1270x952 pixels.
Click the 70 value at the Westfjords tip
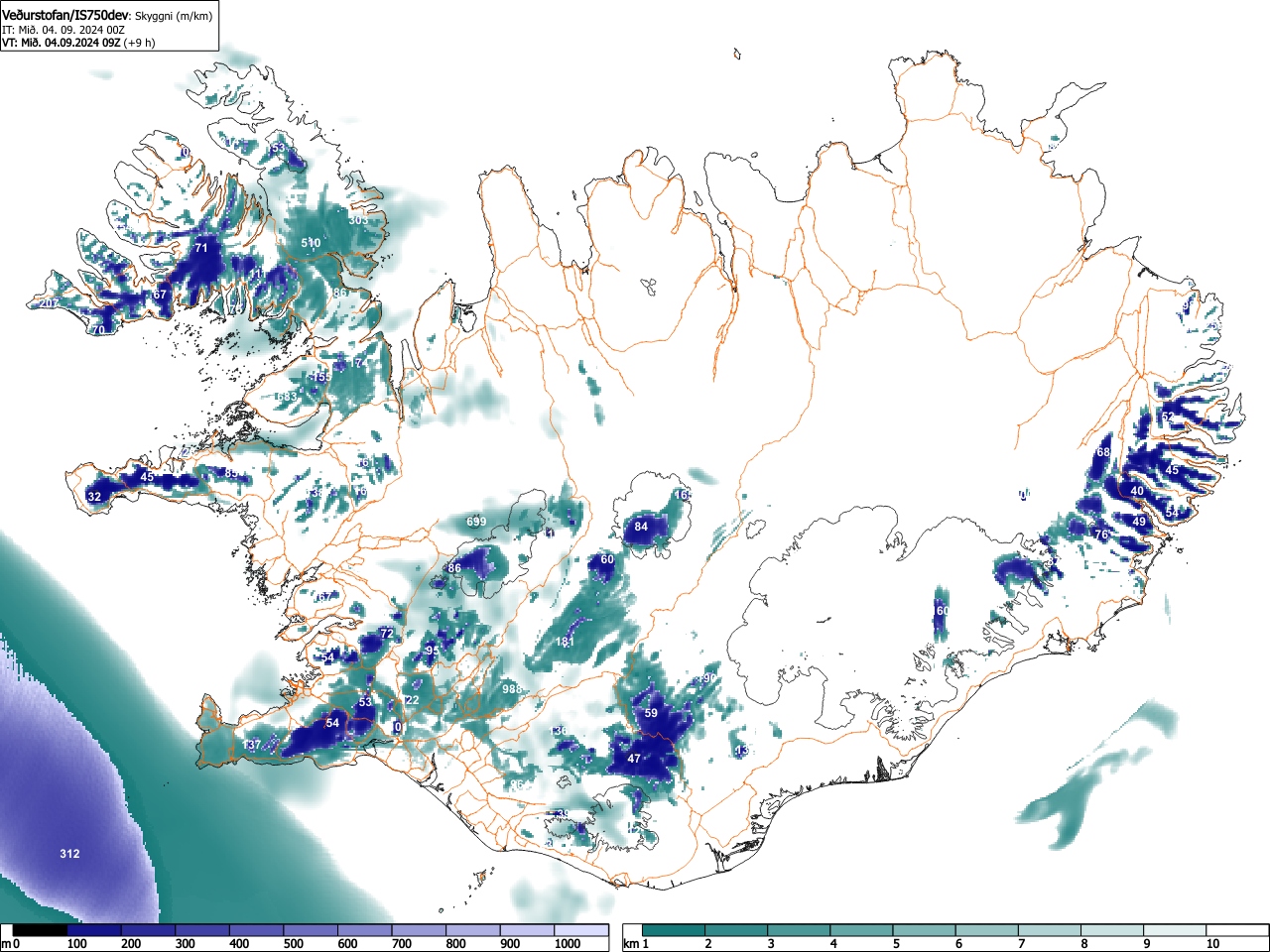[97, 330]
